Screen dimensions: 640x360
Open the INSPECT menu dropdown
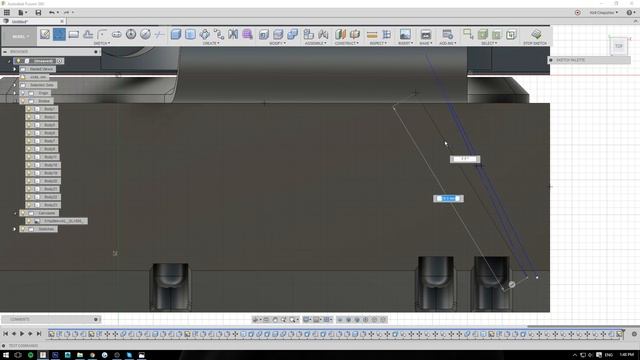378,43
